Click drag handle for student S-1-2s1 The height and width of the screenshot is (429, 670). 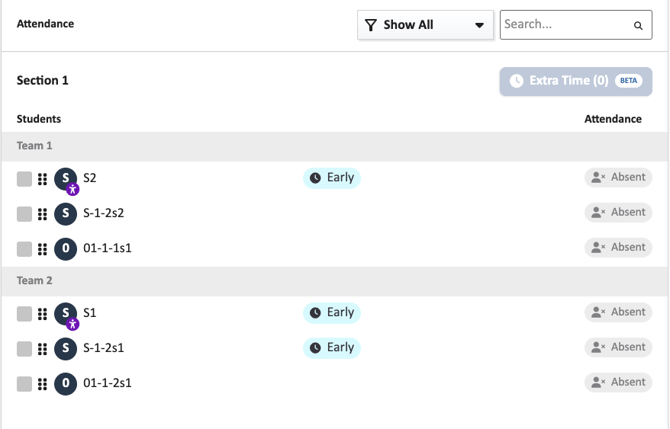[42, 349]
